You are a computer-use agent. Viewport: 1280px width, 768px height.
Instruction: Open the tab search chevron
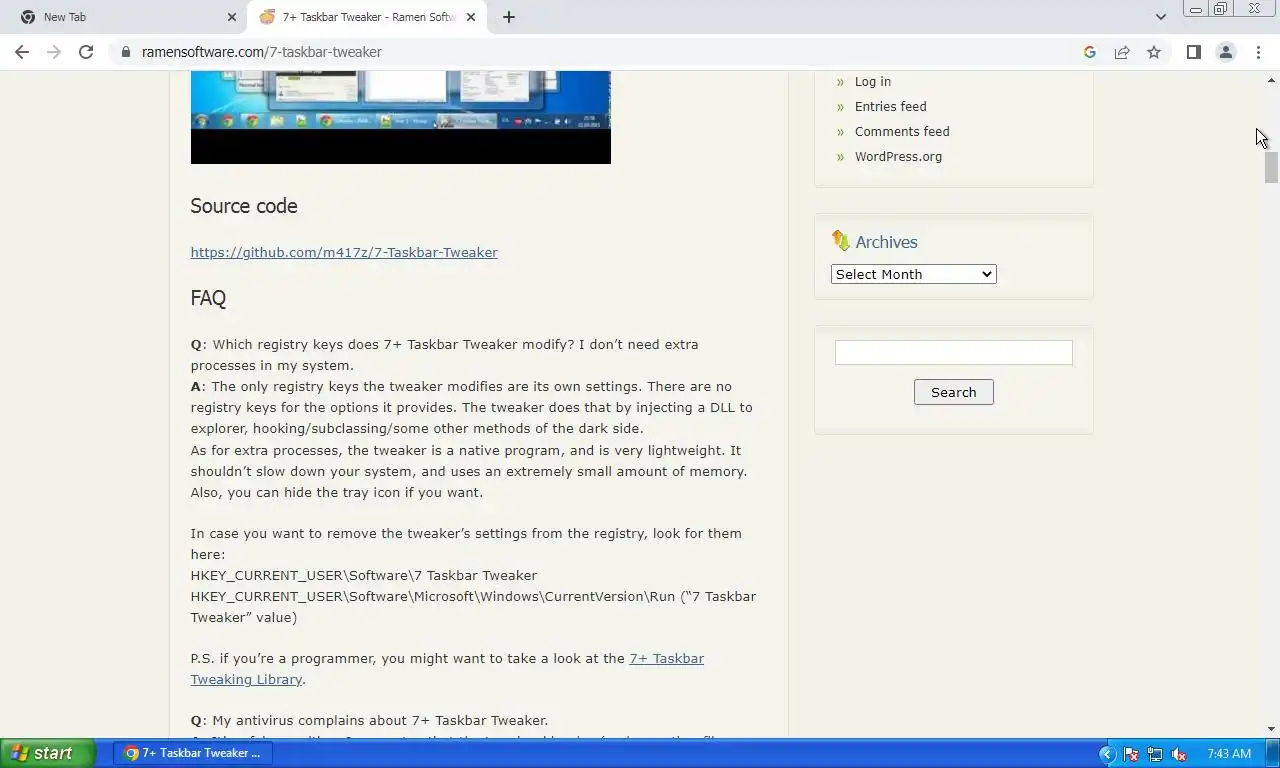tap(1160, 17)
